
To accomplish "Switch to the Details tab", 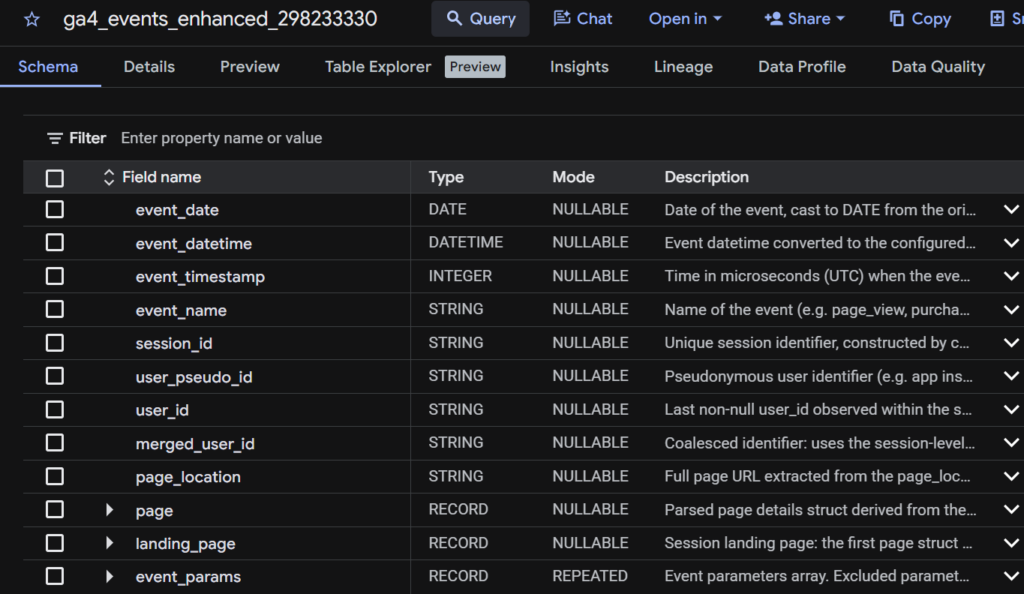I will pyautogui.click(x=149, y=67).
